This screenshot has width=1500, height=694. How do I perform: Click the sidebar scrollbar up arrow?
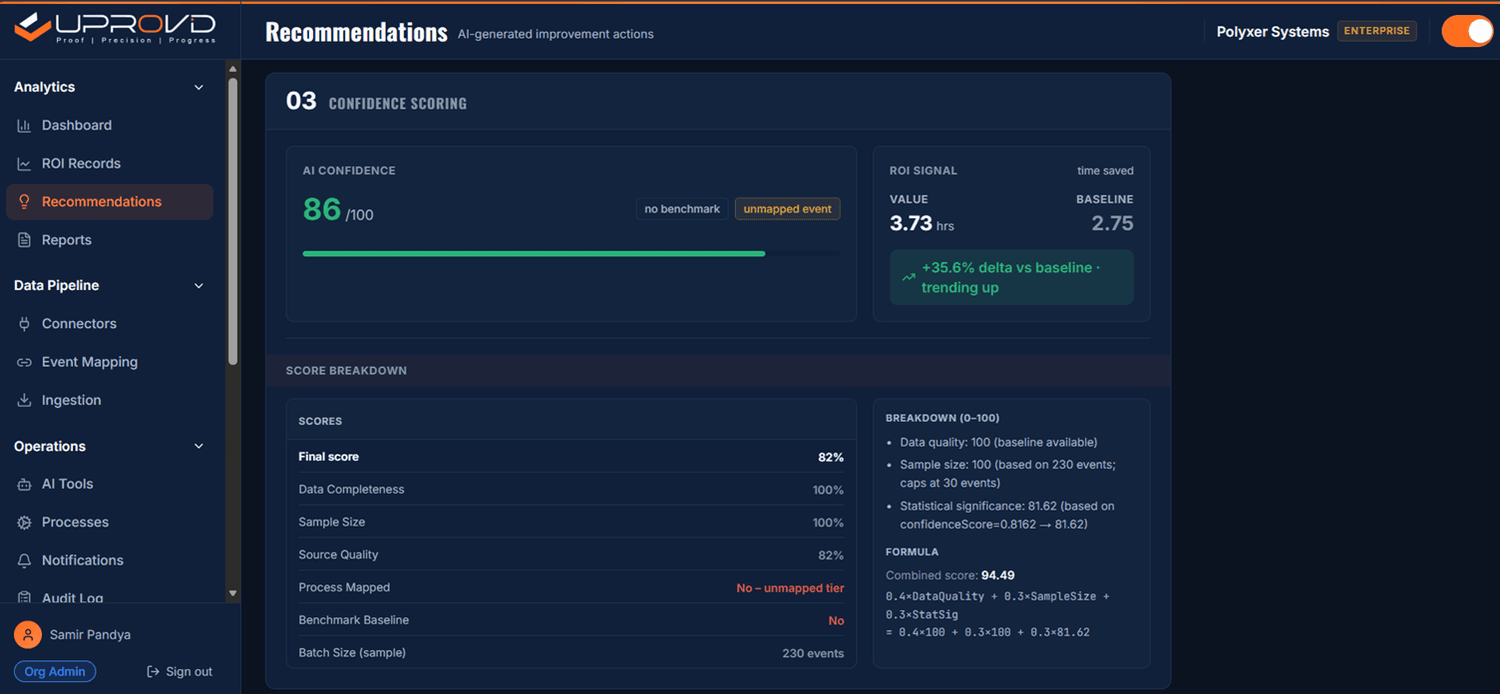233,70
